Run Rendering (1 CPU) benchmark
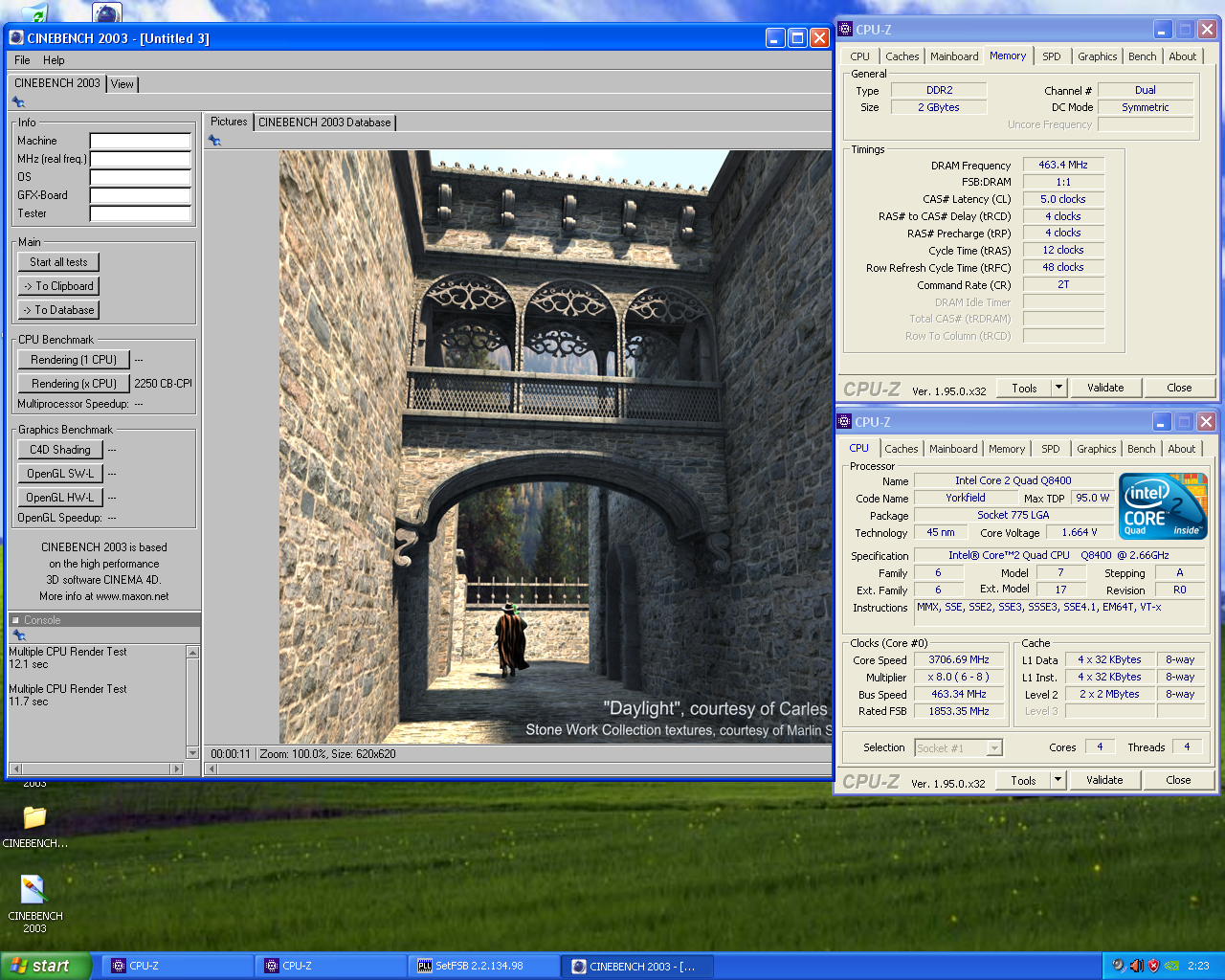The image size is (1225, 980). [x=74, y=360]
